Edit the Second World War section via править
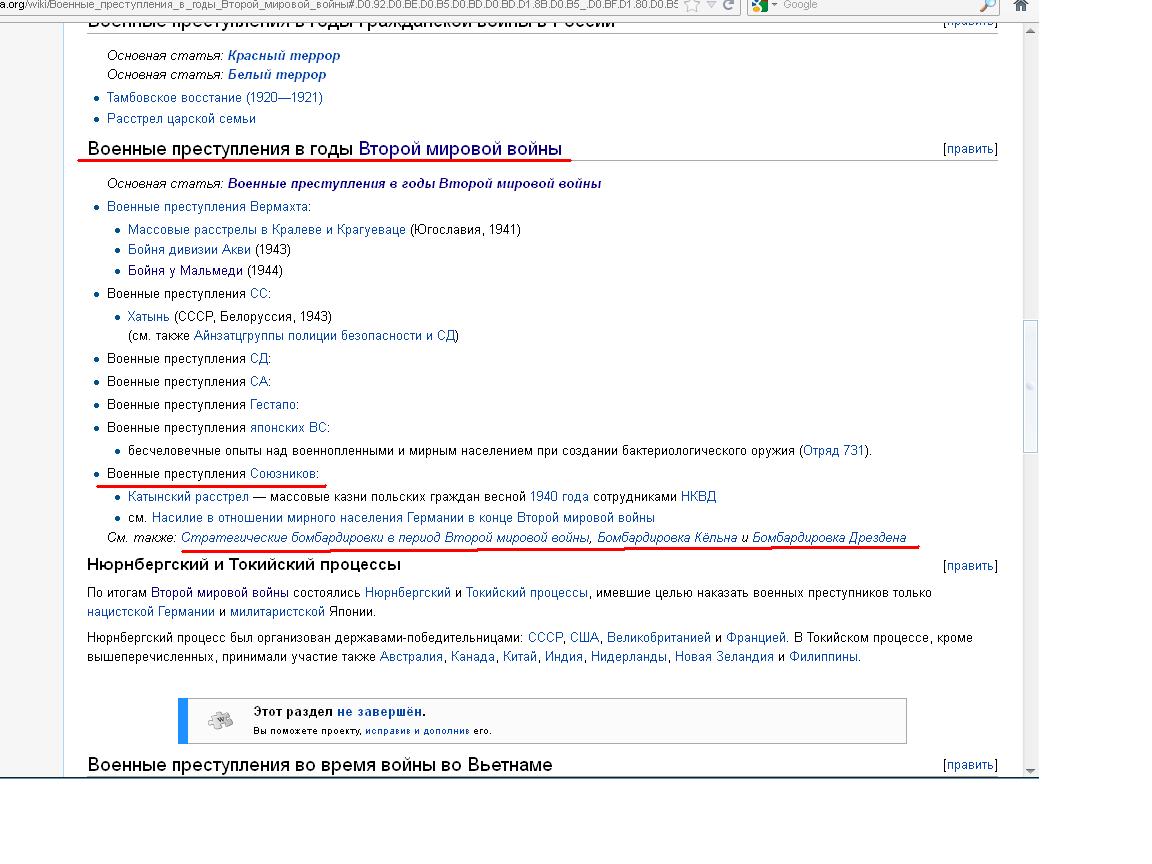The width and height of the screenshot is (1152, 864). click(x=970, y=148)
